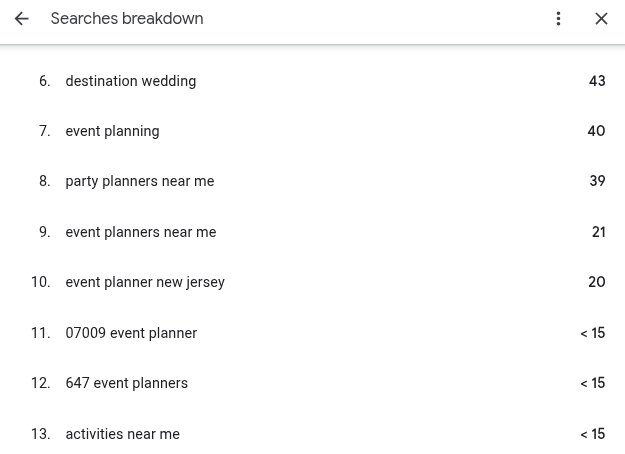The height and width of the screenshot is (454, 625).
Task: Open the three-dot more options menu
Action: (x=558, y=19)
